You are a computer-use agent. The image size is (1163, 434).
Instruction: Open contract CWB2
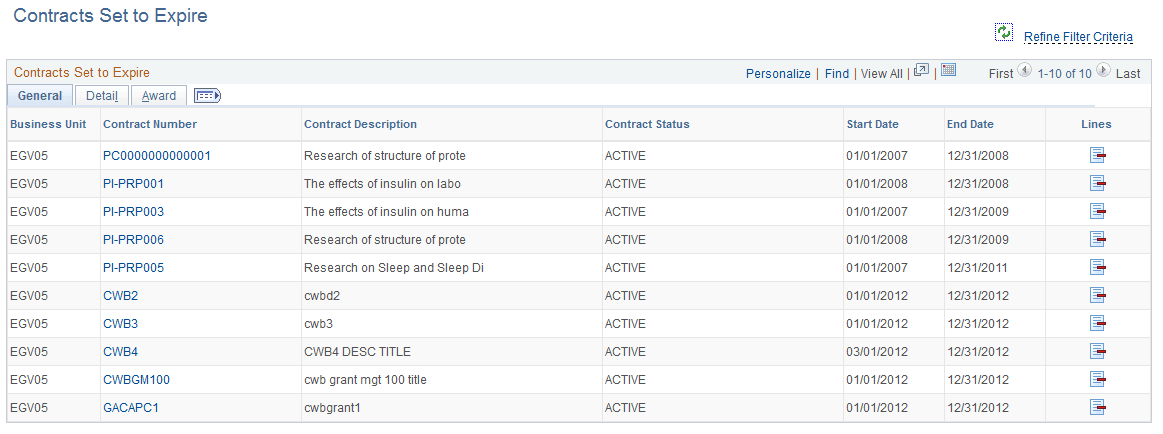[x=120, y=296]
